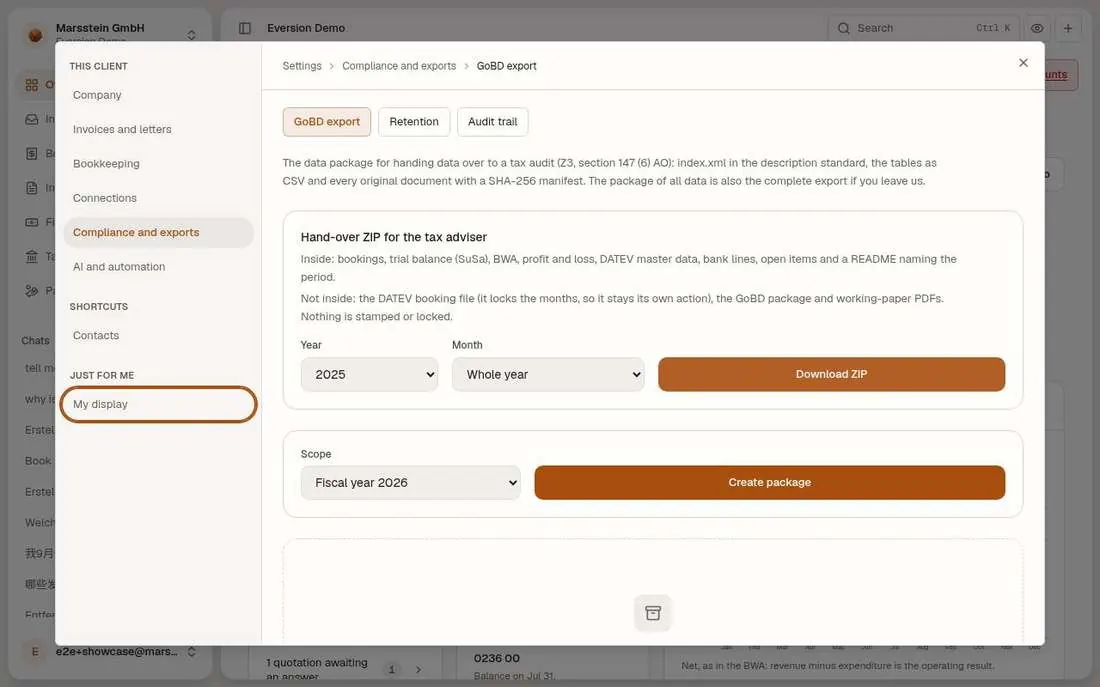
Task: Click the Eversion Demo title in top bar
Action: [x=306, y=28]
